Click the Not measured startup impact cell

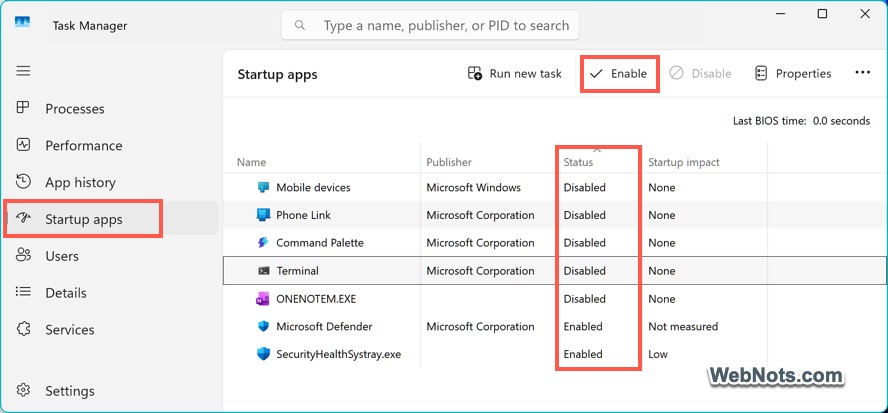coord(683,326)
